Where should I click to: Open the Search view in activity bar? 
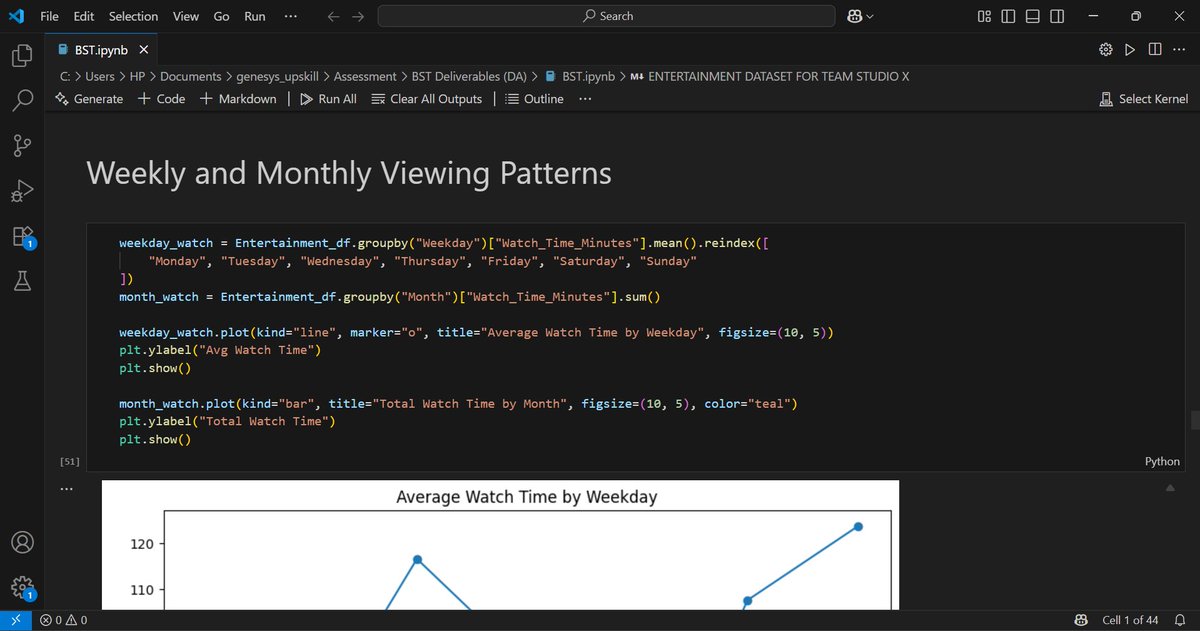coord(23,101)
